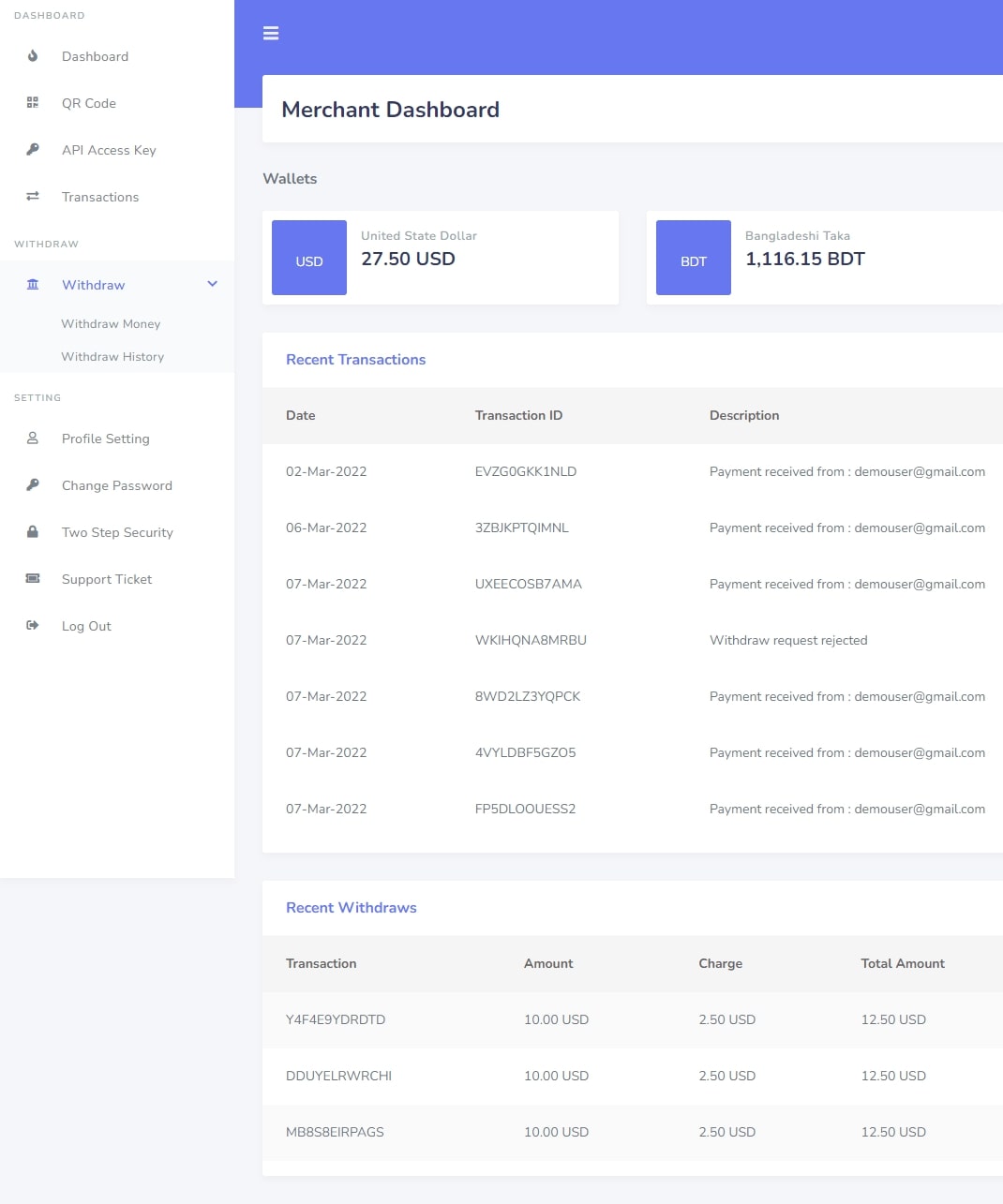The width and height of the screenshot is (1003, 1204).
Task: Click the Withdraw bank icon
Action: [32, 285]
